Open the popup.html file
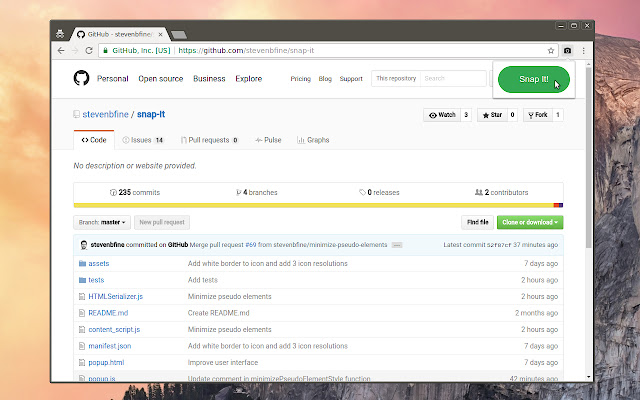Screen dimensions: 640x400 106,362
